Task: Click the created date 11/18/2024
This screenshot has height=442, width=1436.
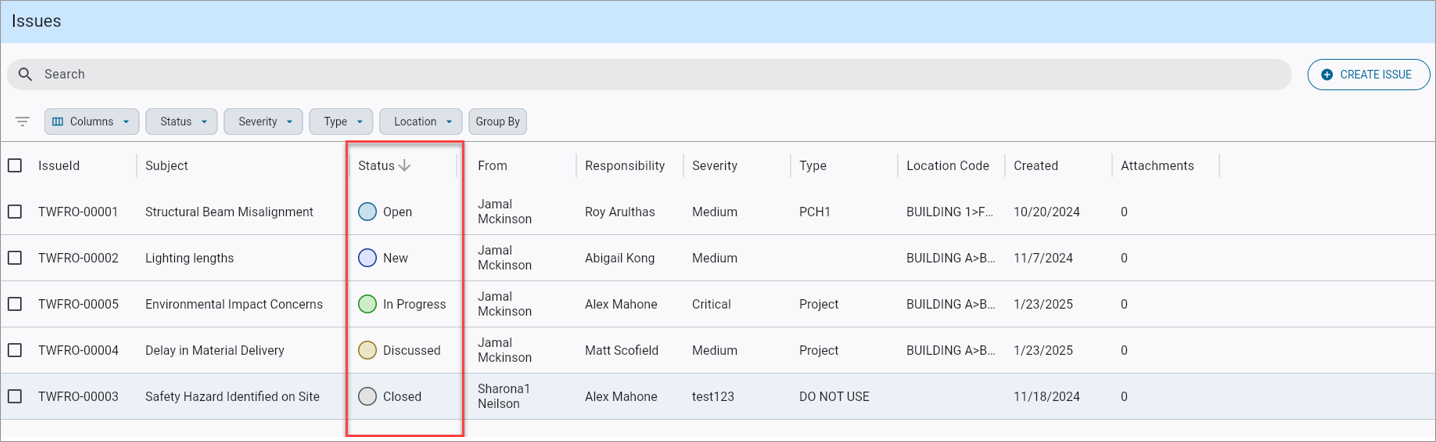Action: point(1046,396)
